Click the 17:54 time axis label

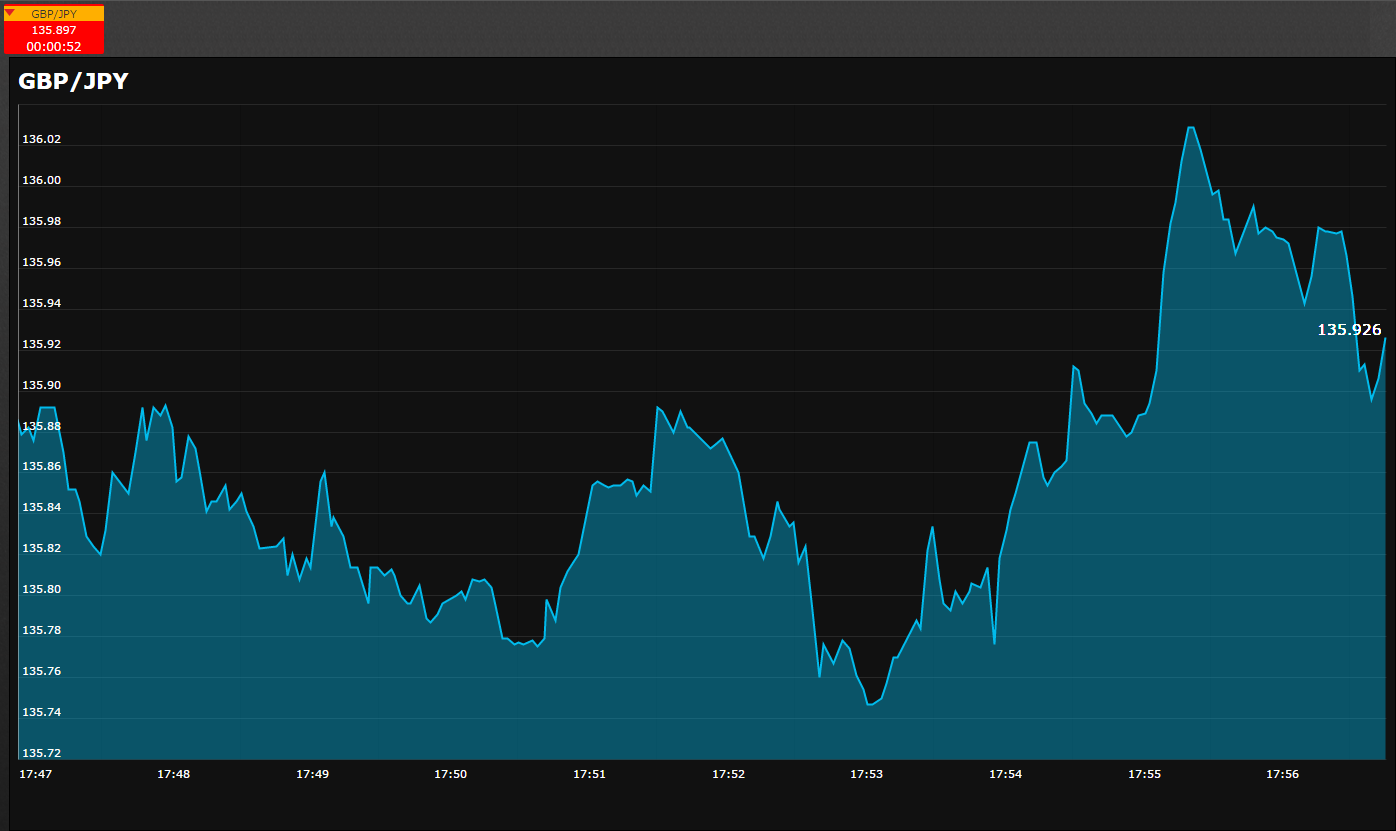point(1006,774)
